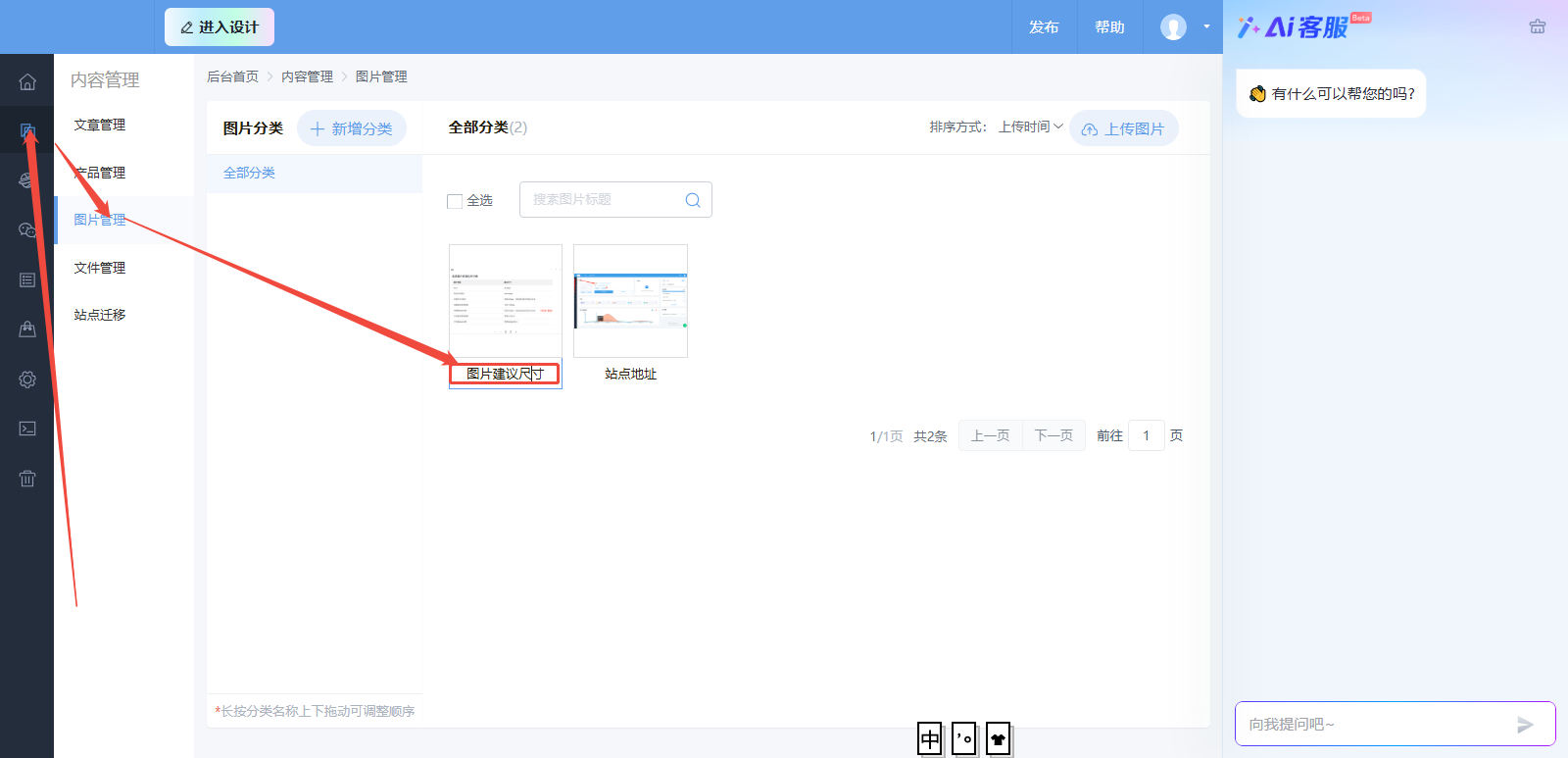
Task: Click the punctuation mode IME icon
Action: tap(964, 739)
